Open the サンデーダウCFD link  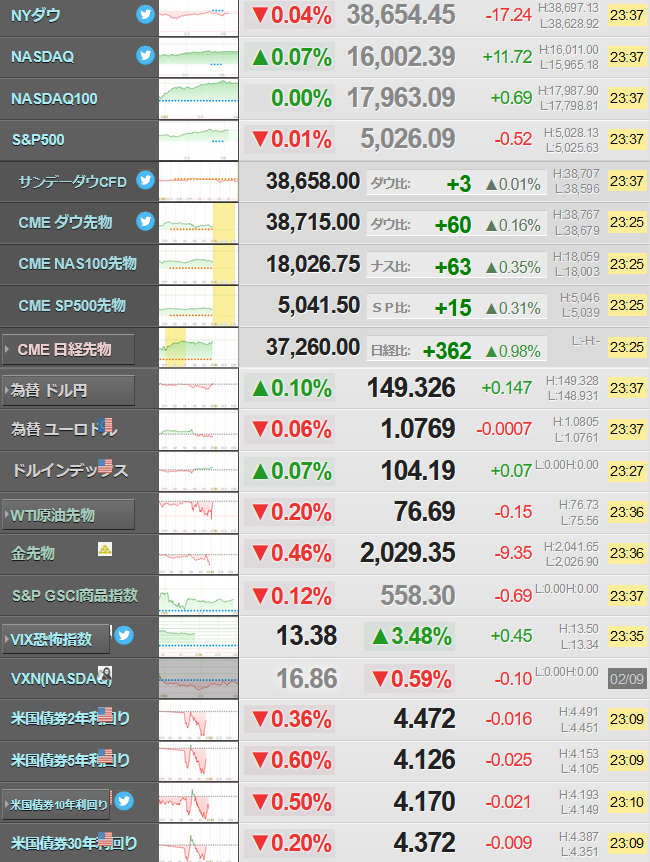(x=73, y=182)
